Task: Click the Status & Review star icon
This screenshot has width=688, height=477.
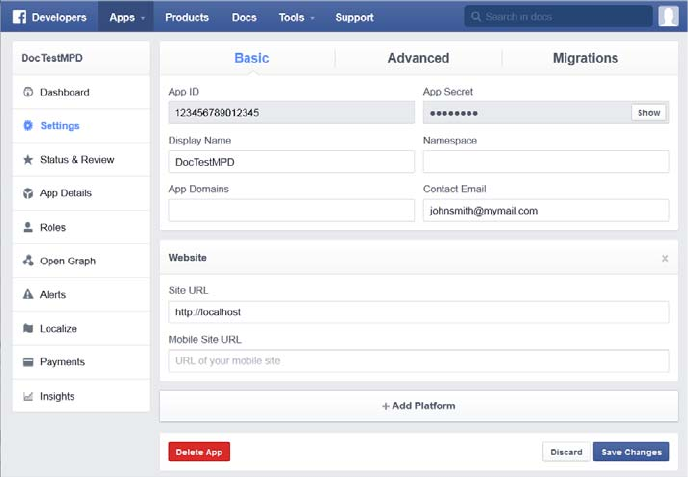Action: [28, 159]
